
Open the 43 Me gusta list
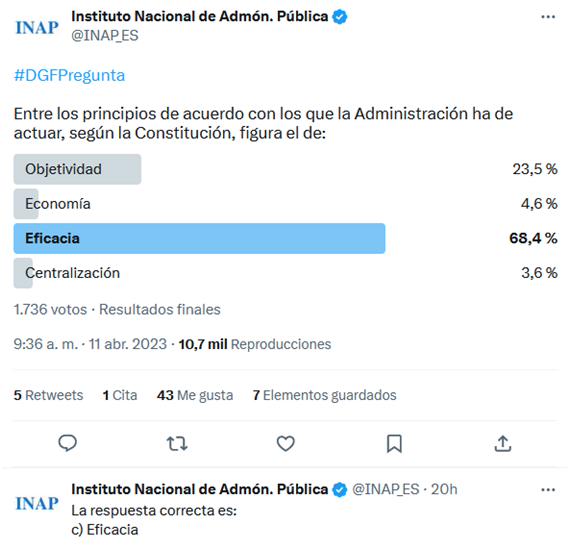pyautogui.click(x=195, y=395)
